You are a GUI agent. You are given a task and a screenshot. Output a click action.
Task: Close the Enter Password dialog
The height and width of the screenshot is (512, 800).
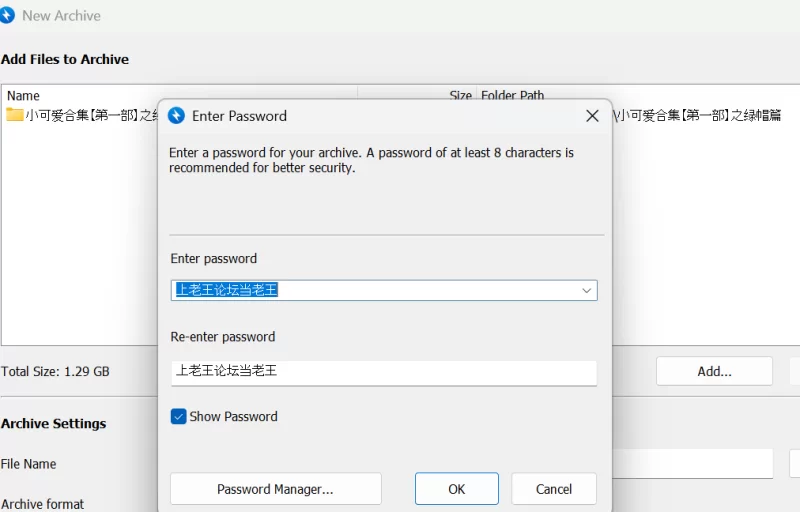pyautogui.click(x=592, y=116)
